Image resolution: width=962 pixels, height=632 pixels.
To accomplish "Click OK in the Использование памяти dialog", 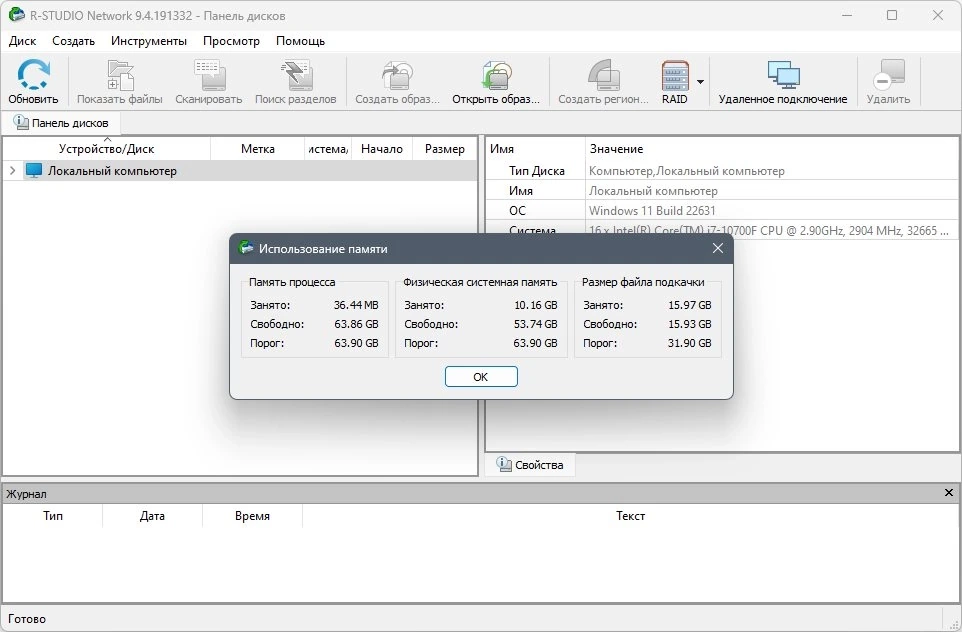I will [x=481, y=377].
